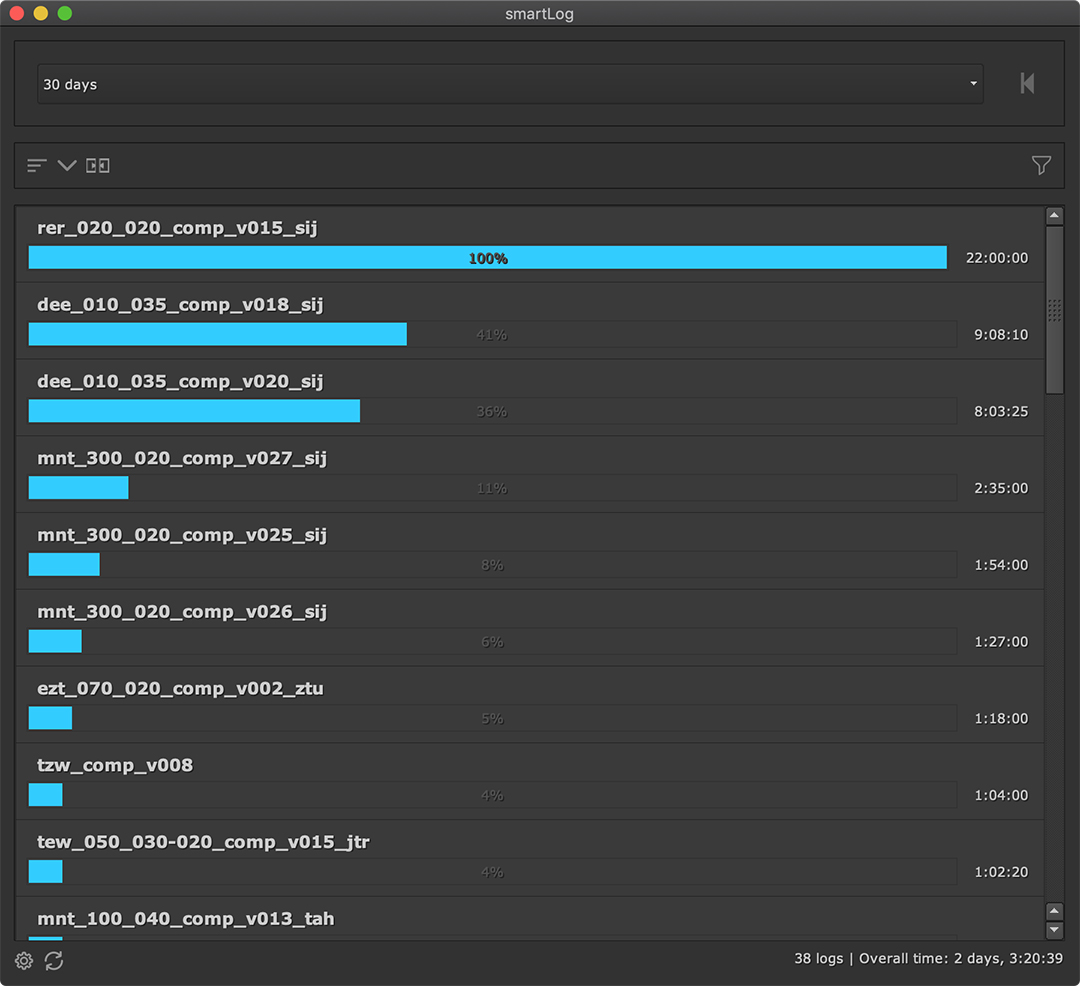Click the refresh logs icon
Viewport: 1080px width, 986px height.
[x=54, y=961]
